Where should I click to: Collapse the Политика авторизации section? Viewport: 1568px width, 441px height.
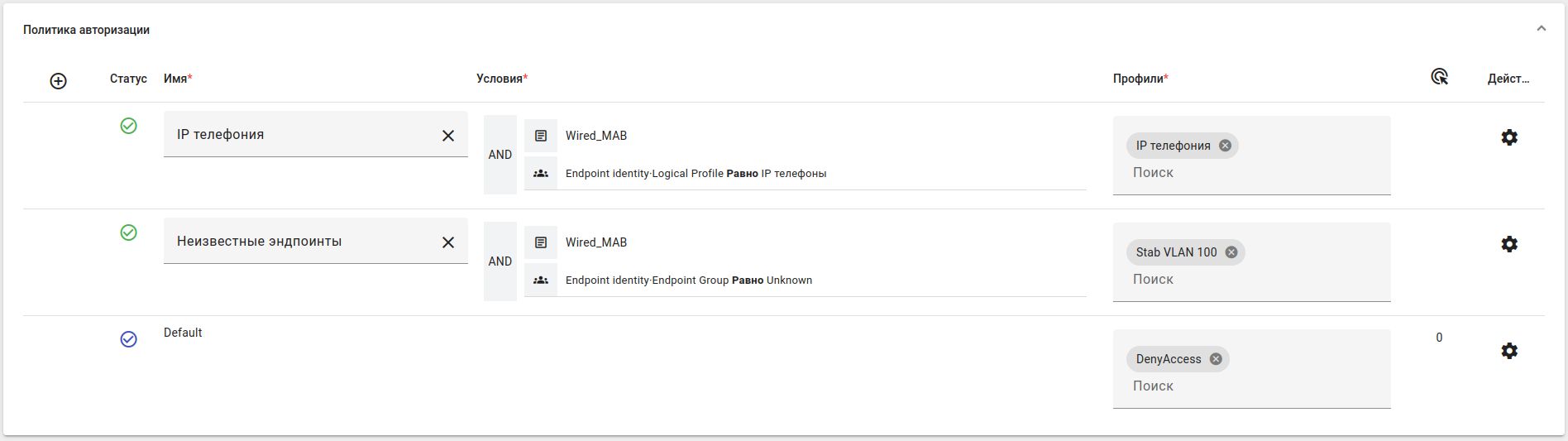pos(1542,29)
